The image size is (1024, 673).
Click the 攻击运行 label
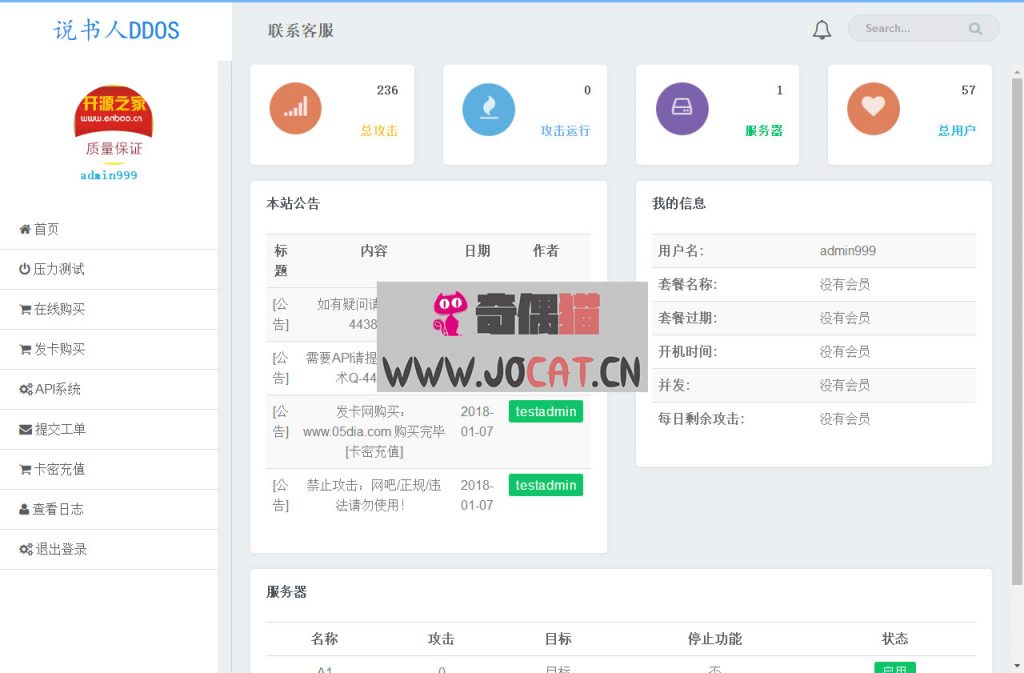[x=565, y=131]
